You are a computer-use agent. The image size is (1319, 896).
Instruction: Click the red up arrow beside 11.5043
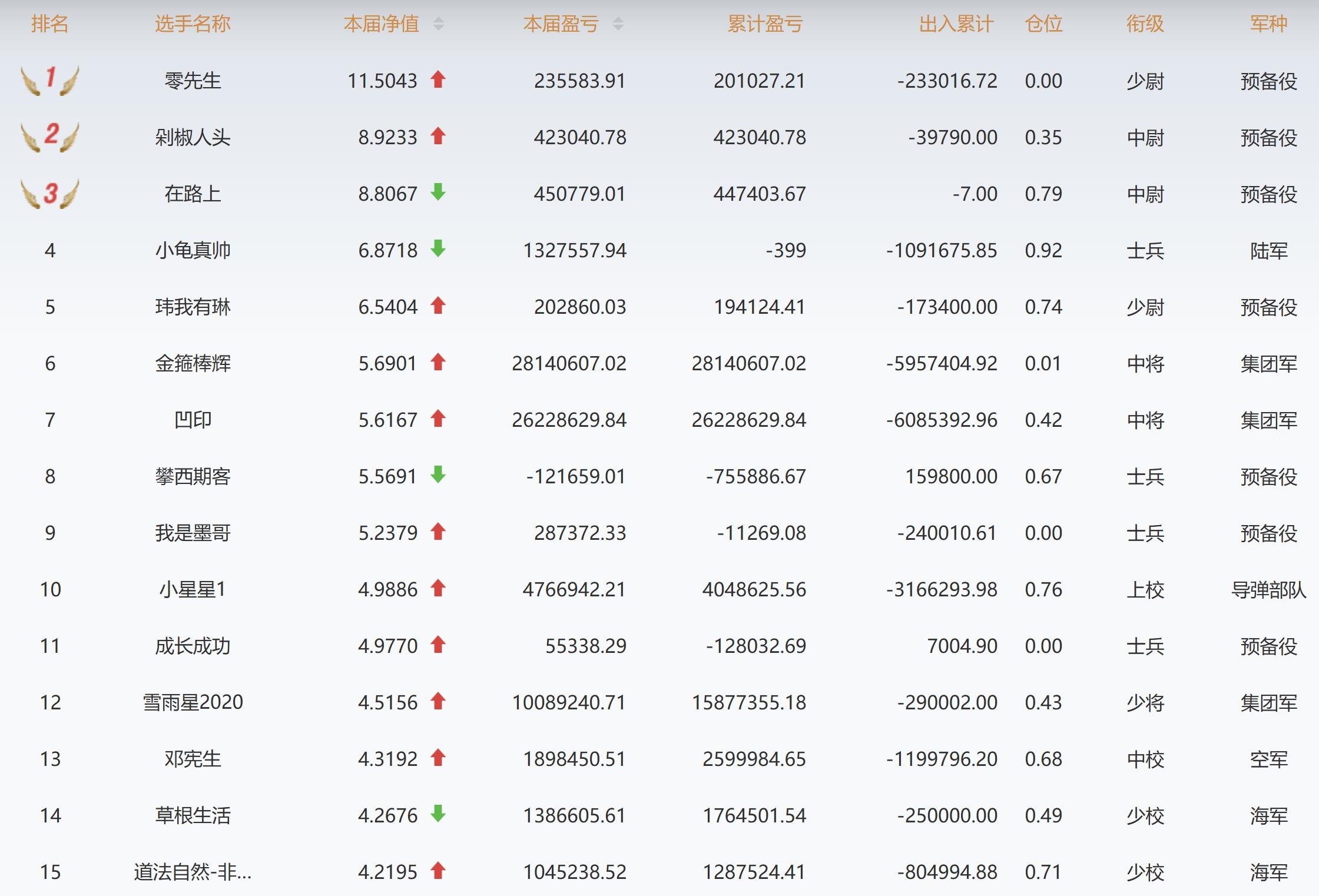tap(438, 79)
